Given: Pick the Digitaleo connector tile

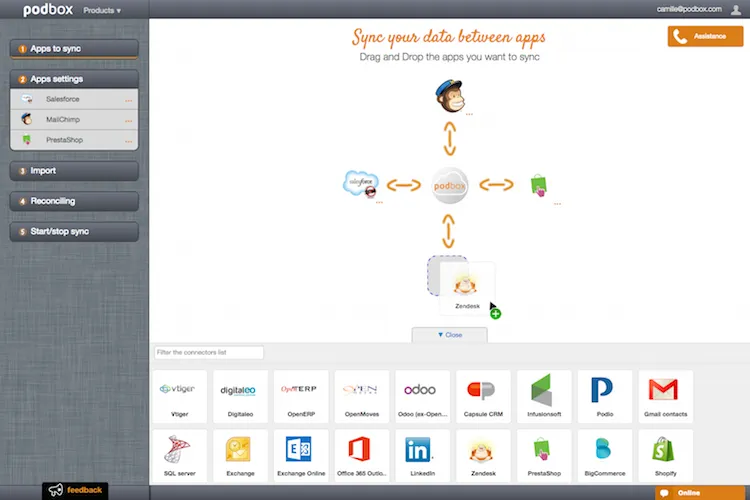Looking at the screenshot, I should tap(240, 396).
